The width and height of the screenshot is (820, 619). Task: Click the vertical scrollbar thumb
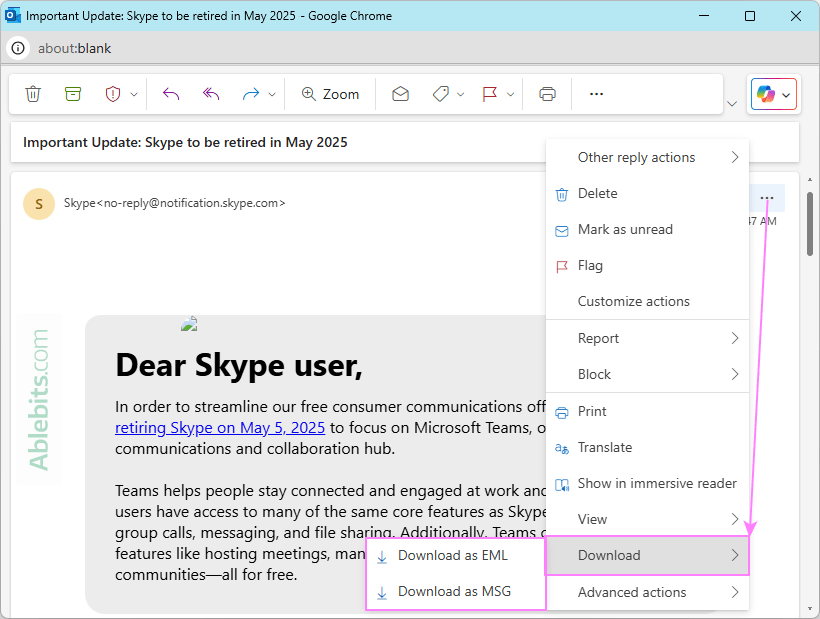coord(810,224)
